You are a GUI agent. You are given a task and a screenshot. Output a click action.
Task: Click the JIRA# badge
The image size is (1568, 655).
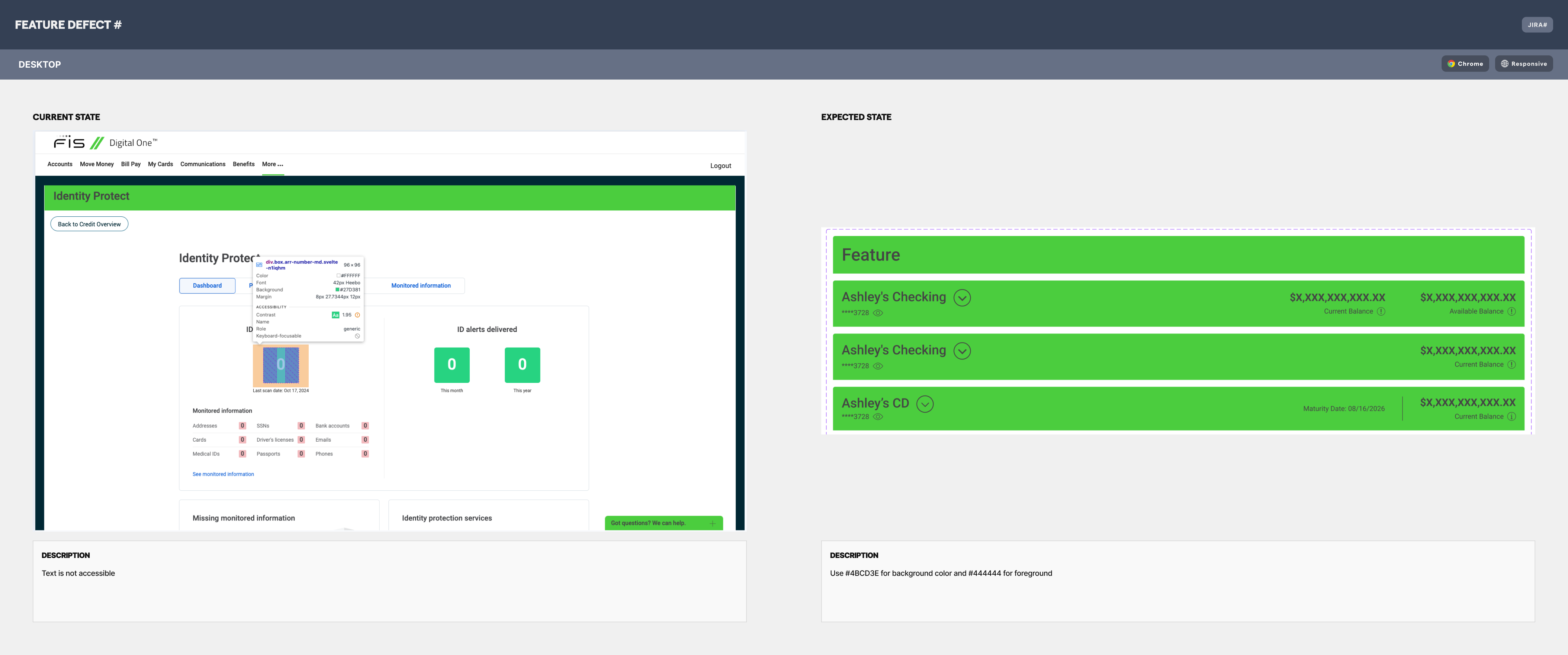click(1537, 25)
